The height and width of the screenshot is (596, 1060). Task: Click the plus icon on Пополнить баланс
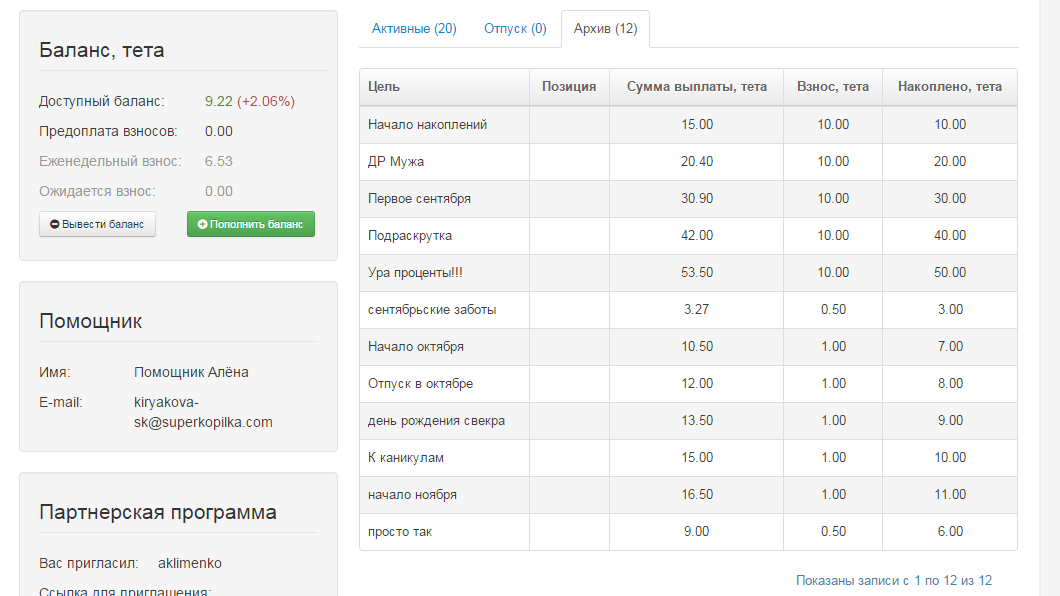[x=203, y=225]
